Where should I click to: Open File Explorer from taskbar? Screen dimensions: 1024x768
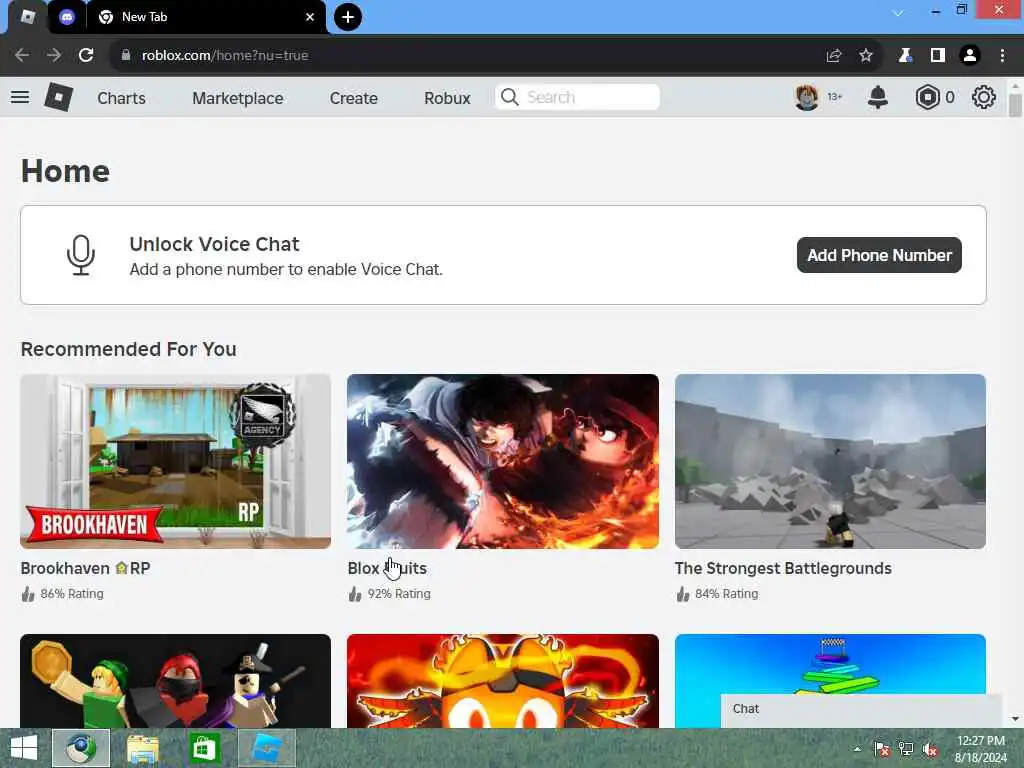[142, 748]
